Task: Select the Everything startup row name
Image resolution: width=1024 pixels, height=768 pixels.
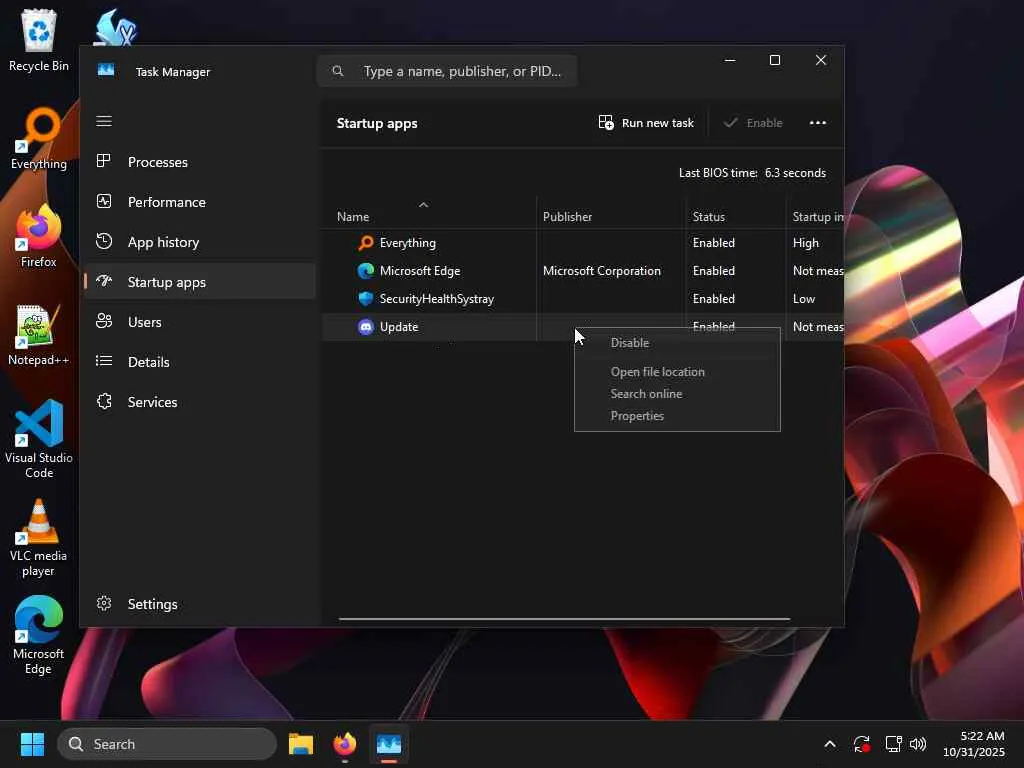Action: (408, 243)
